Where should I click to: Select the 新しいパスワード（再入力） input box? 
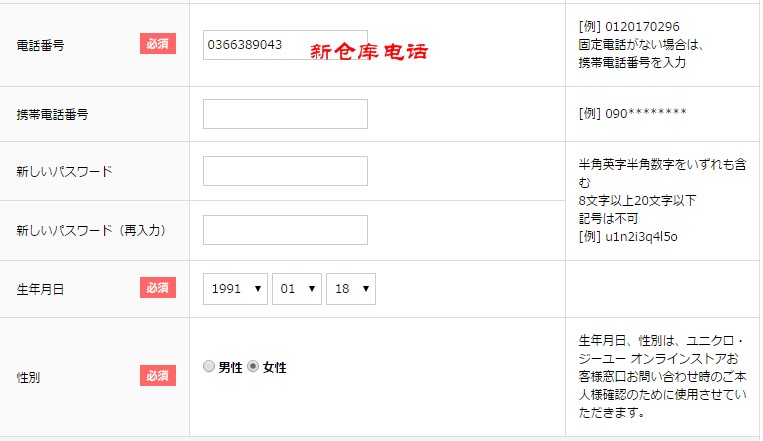coord(285,230)
